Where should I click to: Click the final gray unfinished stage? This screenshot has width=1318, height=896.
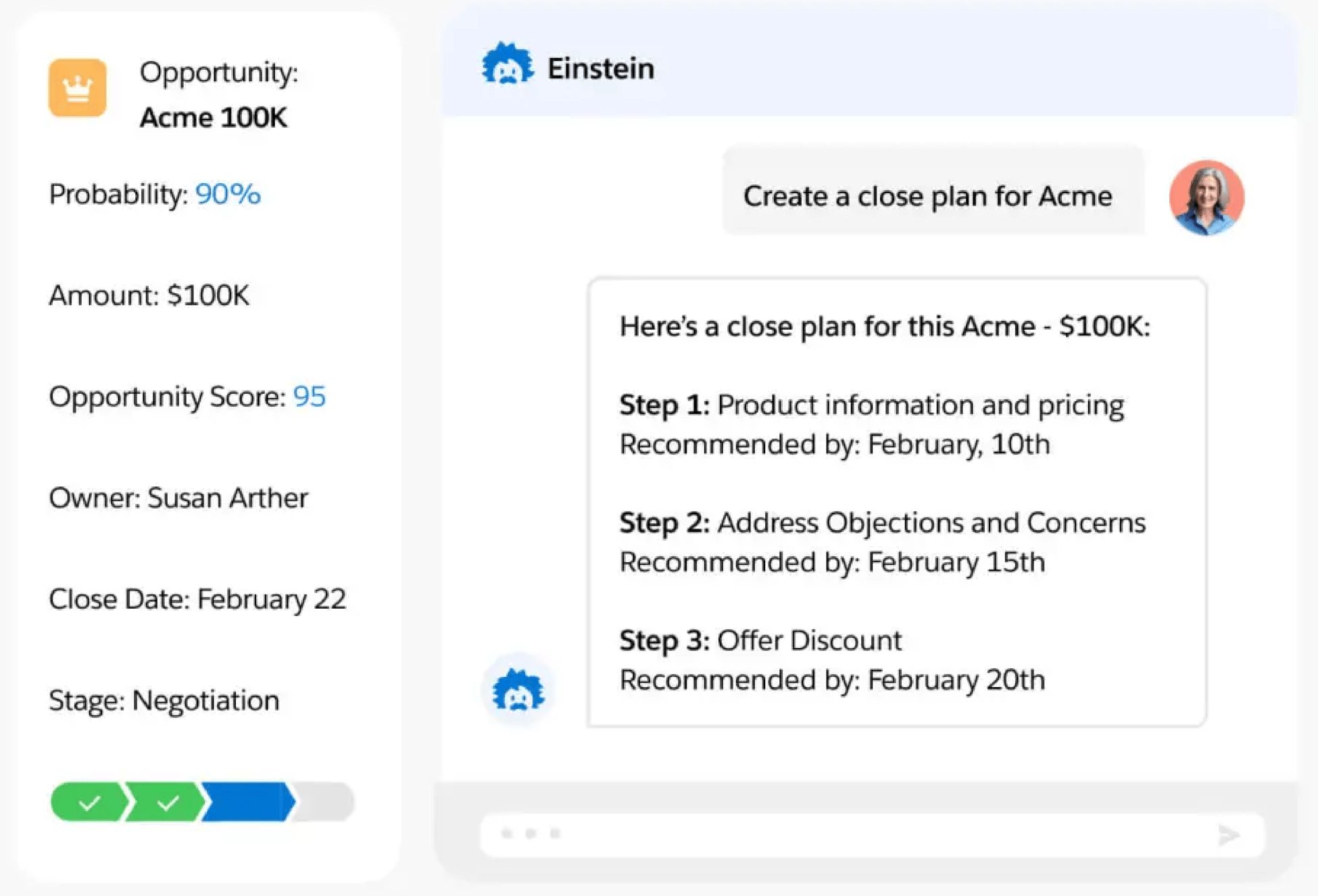coord(326,802)
